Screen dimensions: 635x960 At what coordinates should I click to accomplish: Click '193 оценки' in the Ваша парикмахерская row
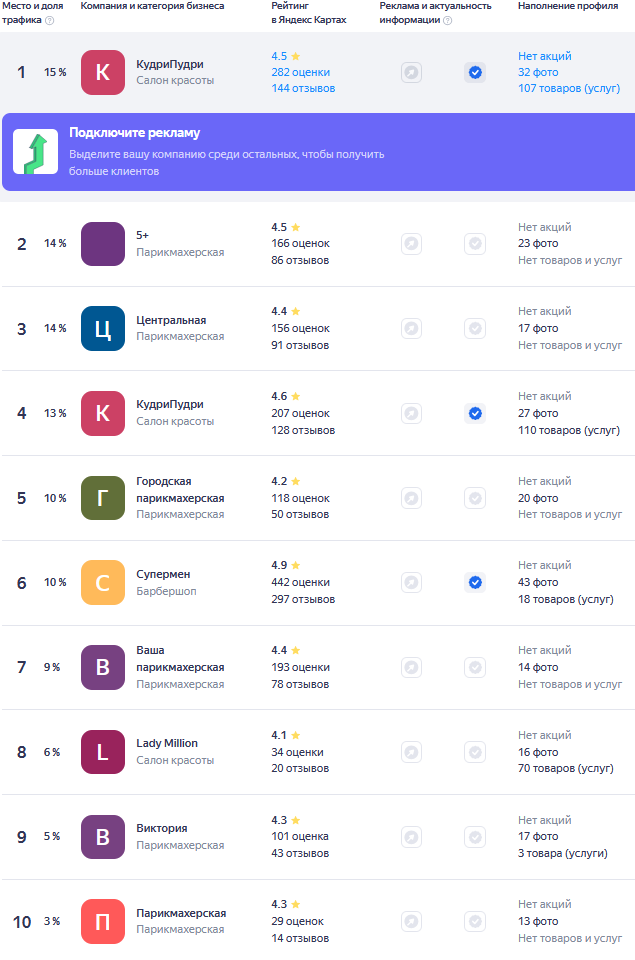301,667
